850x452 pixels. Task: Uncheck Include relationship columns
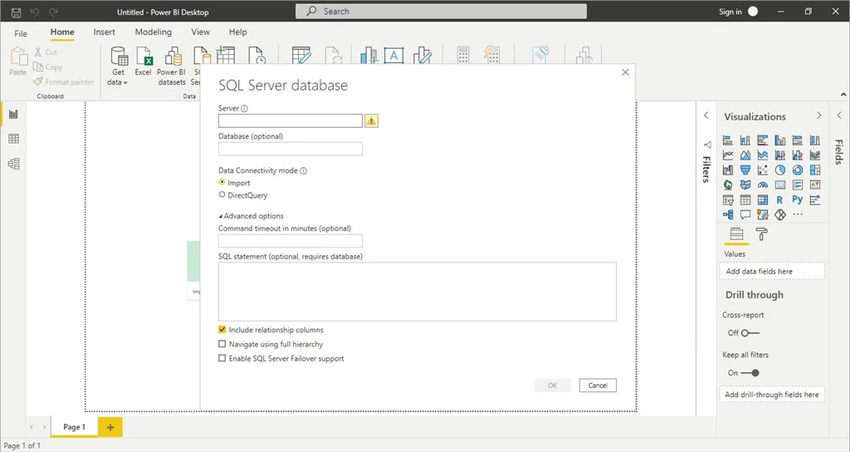(x=222, y=330)
